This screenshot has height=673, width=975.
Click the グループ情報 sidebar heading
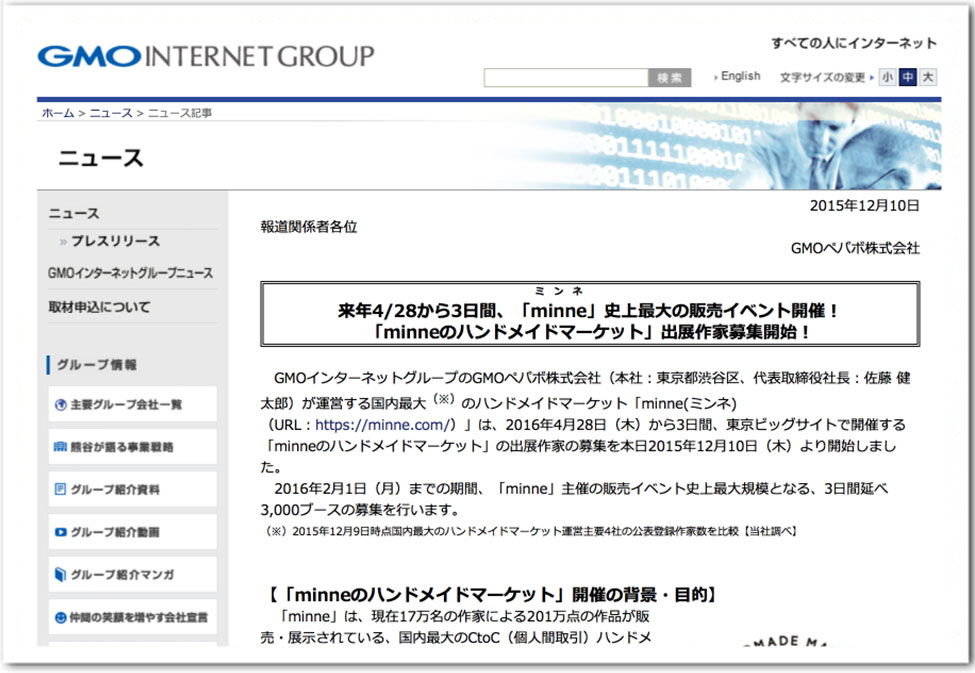(97, 364)
